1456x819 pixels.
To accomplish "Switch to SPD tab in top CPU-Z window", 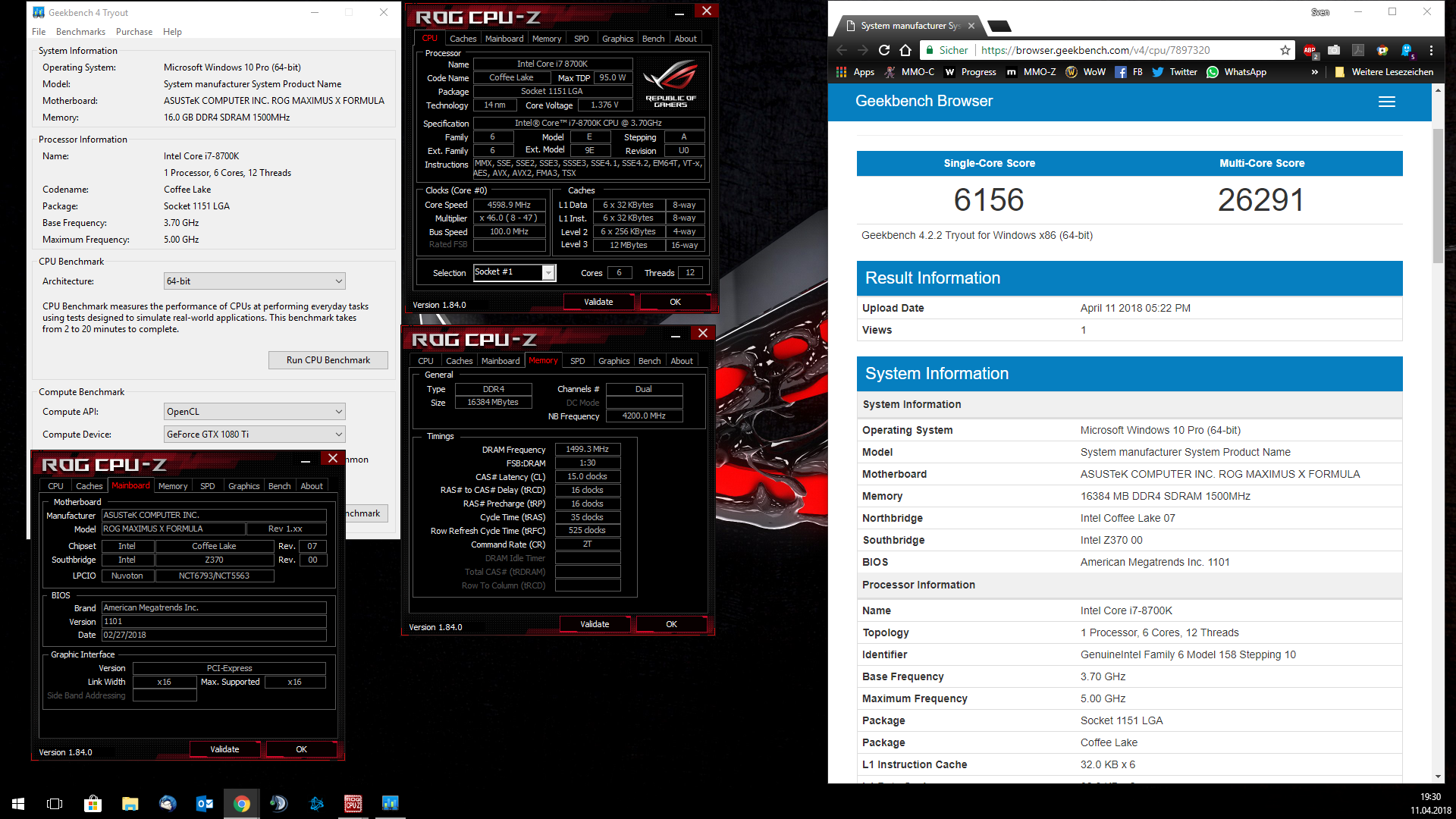I will pyautogui.click(x=582, y=39).
